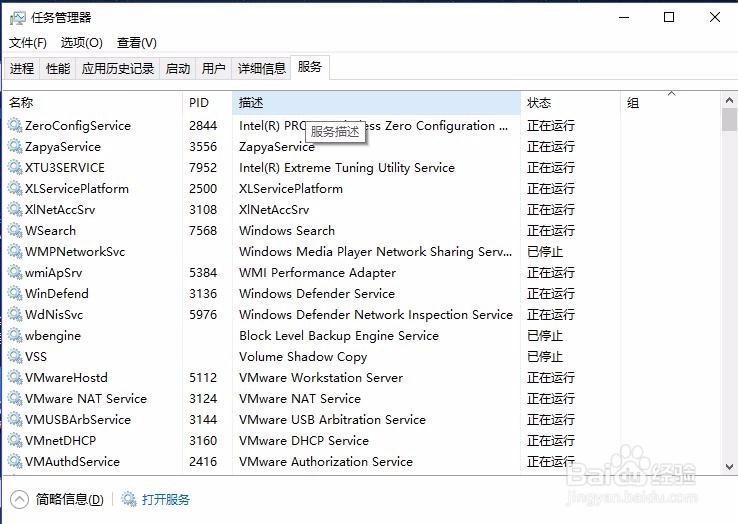Image resolution: width=738 pixels, height=524 pixels.
Task: Click the 简略信息(D) label
Action: coord(70,500)
